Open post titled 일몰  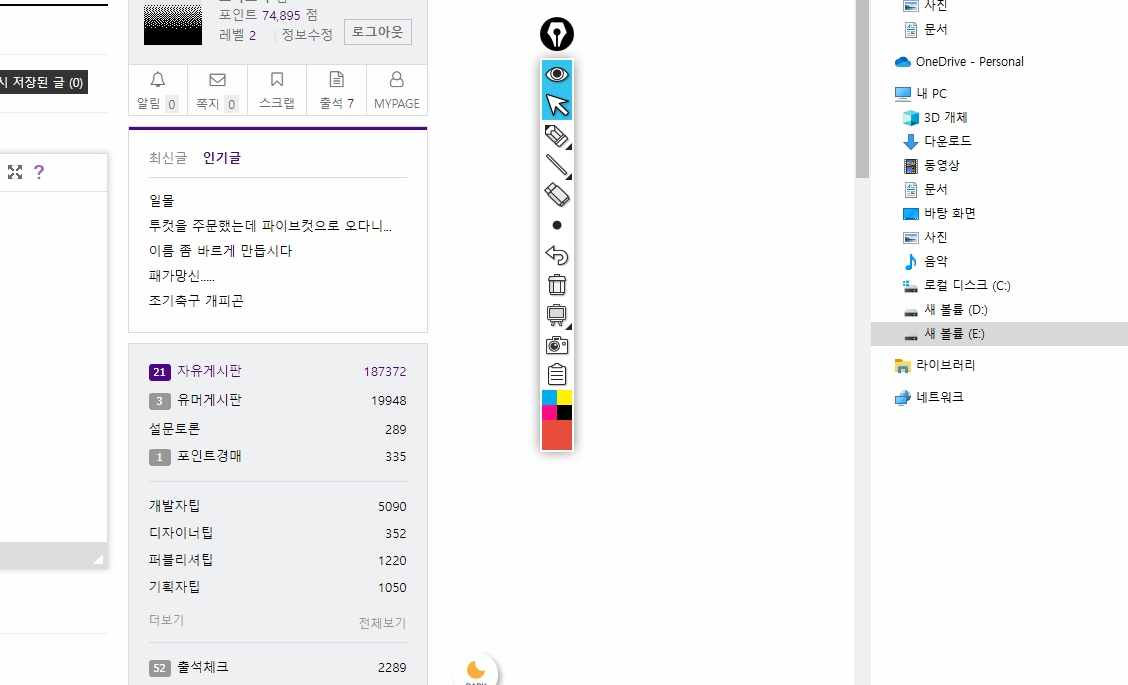[162, 201]
